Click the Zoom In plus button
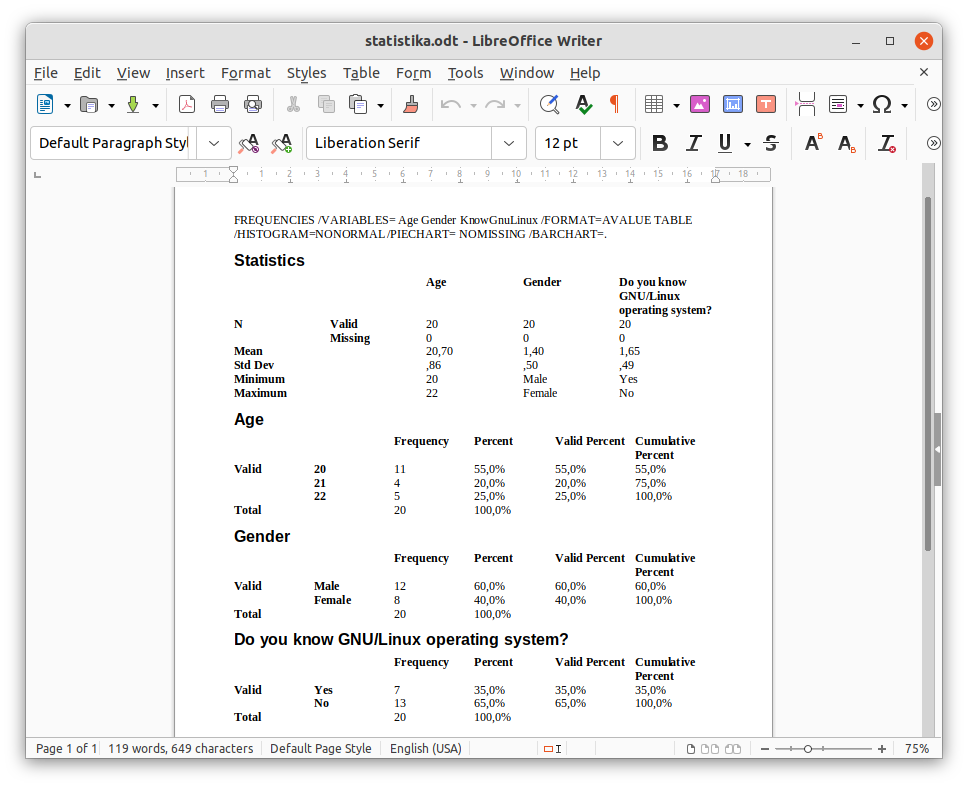The image size is (968, 787). (x=882, y=749)
